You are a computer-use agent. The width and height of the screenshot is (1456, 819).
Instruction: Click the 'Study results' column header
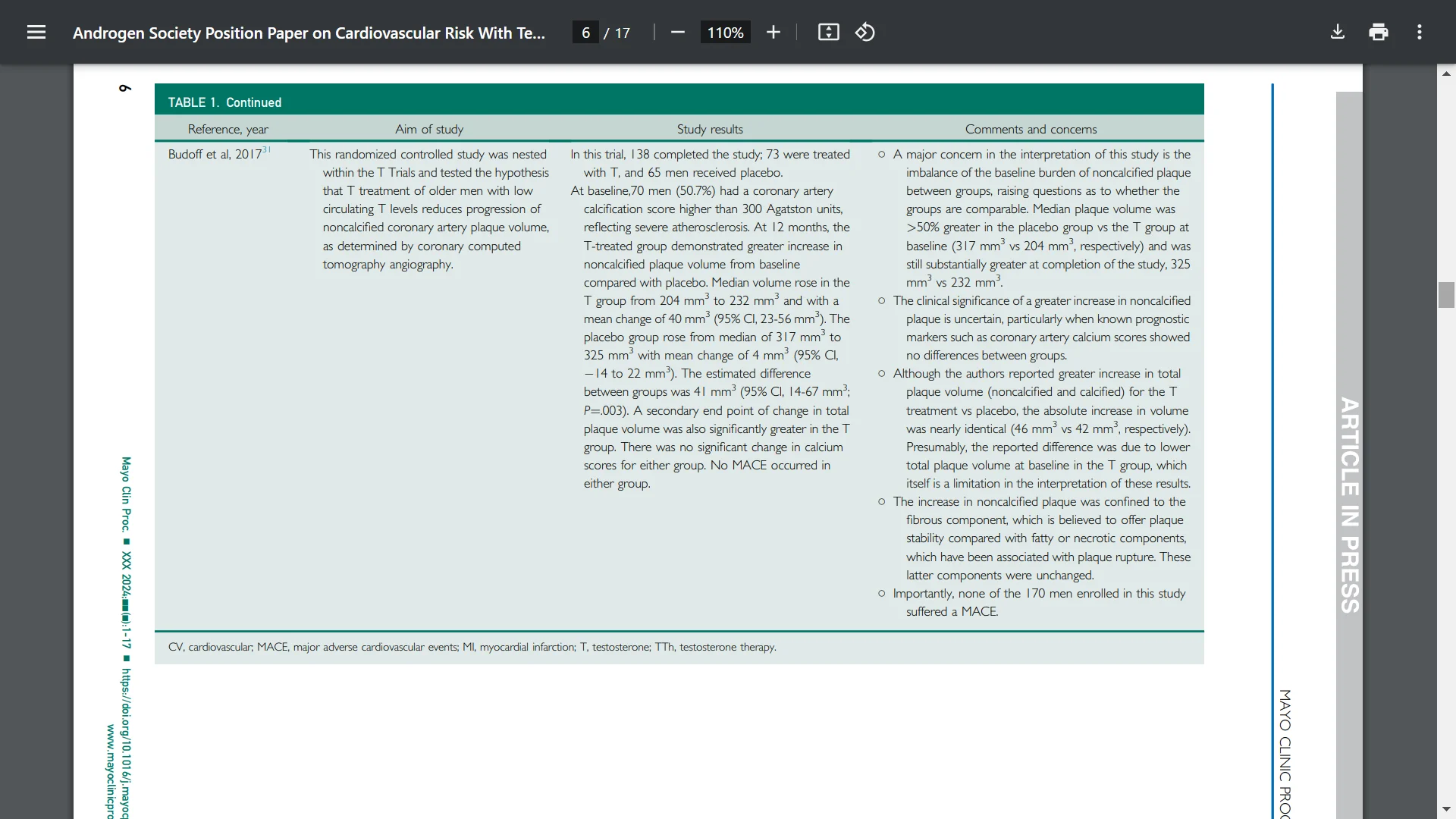click(x=710, y=129)
